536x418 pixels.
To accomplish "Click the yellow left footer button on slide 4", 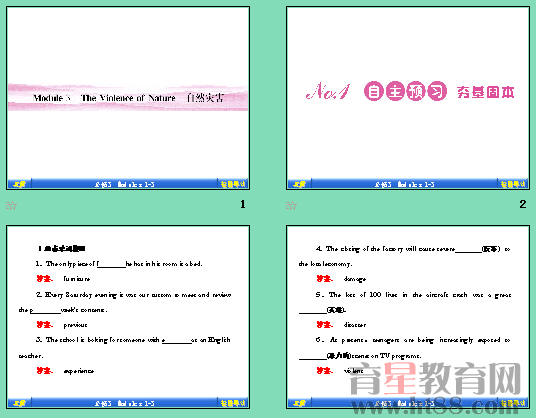I will coord(299,403).
